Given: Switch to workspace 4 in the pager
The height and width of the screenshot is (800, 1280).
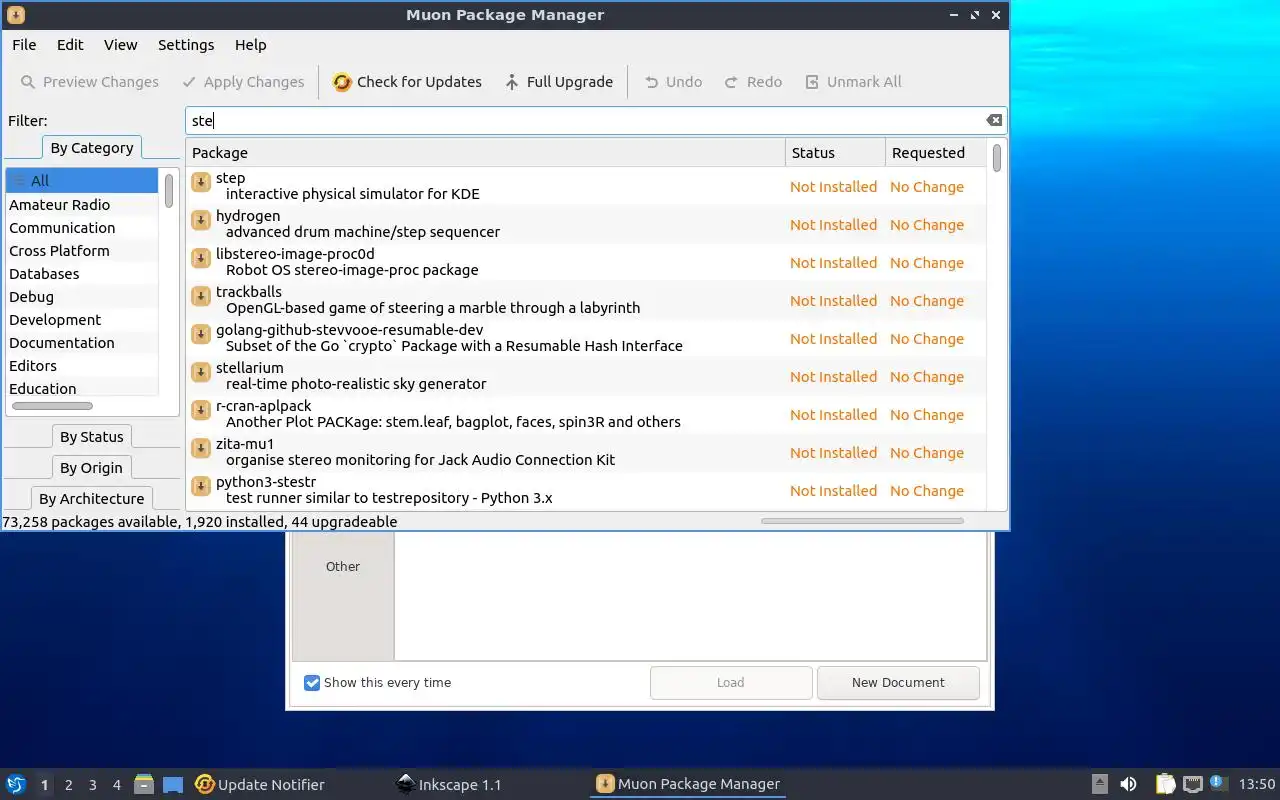Looking at the screenshot, I should point(117,785).
